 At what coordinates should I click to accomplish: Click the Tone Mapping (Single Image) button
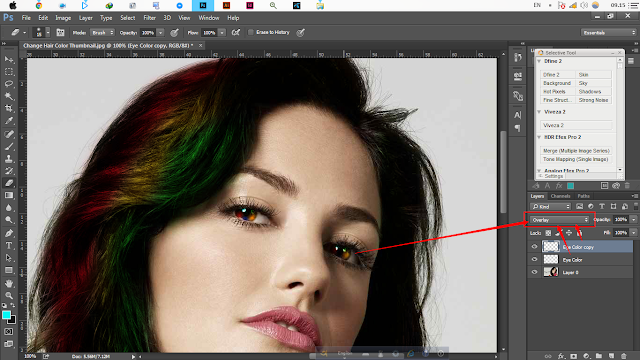576,159
